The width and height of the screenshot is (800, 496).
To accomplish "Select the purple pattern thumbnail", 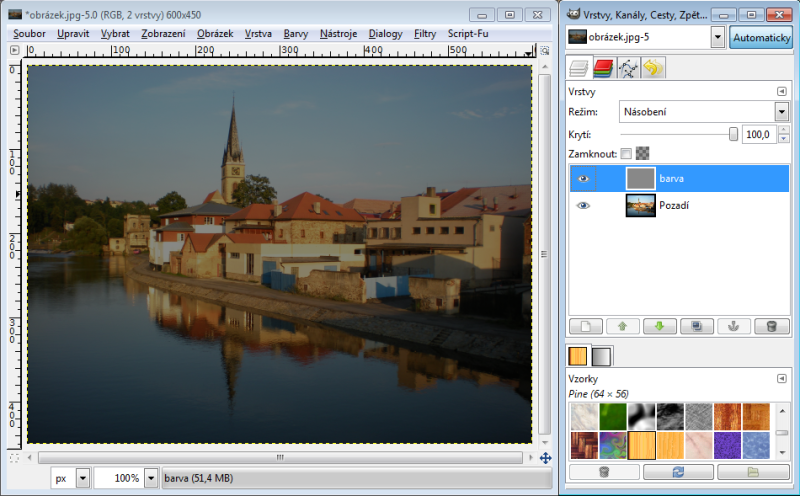I will (x=728, y=443).
